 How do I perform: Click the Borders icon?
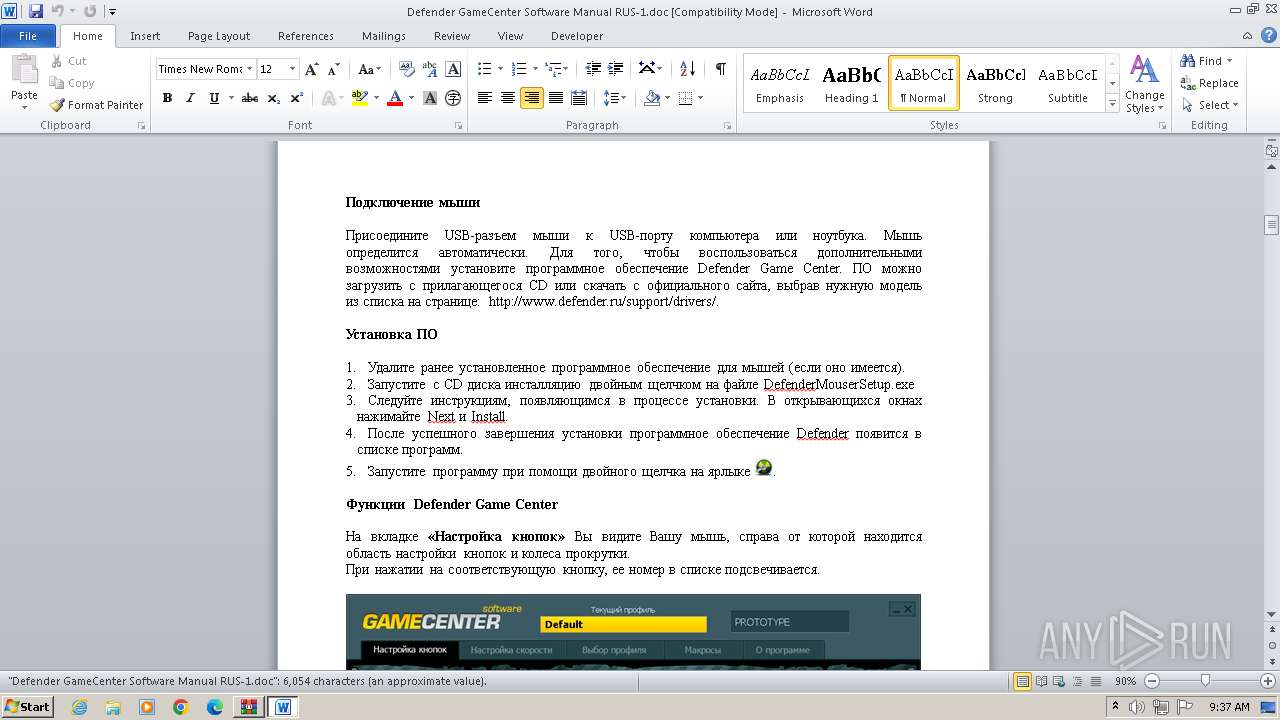pyautogui.click(x=685, y=98)
